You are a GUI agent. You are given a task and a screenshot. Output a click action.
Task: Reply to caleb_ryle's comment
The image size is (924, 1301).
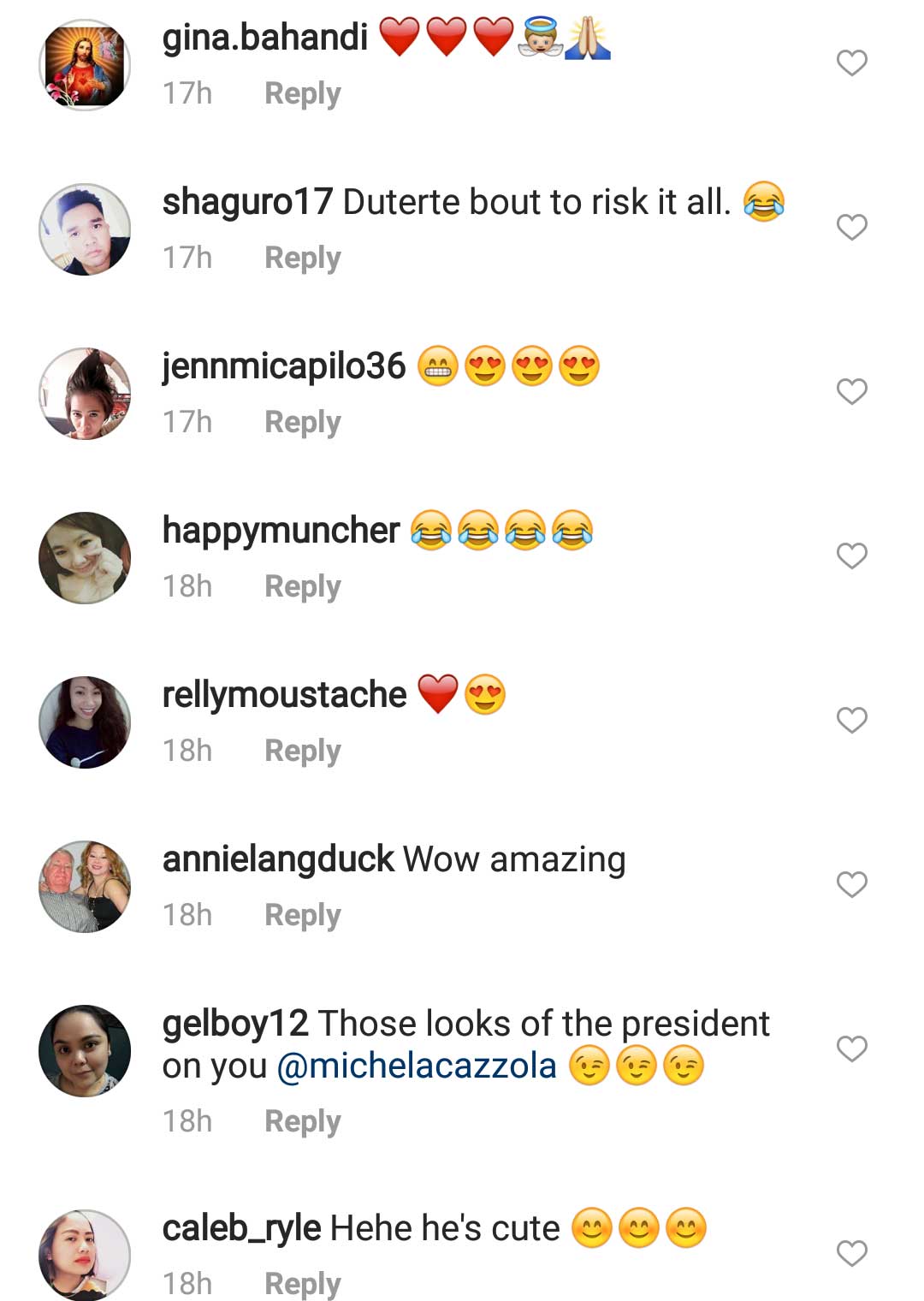point(302,1284)
